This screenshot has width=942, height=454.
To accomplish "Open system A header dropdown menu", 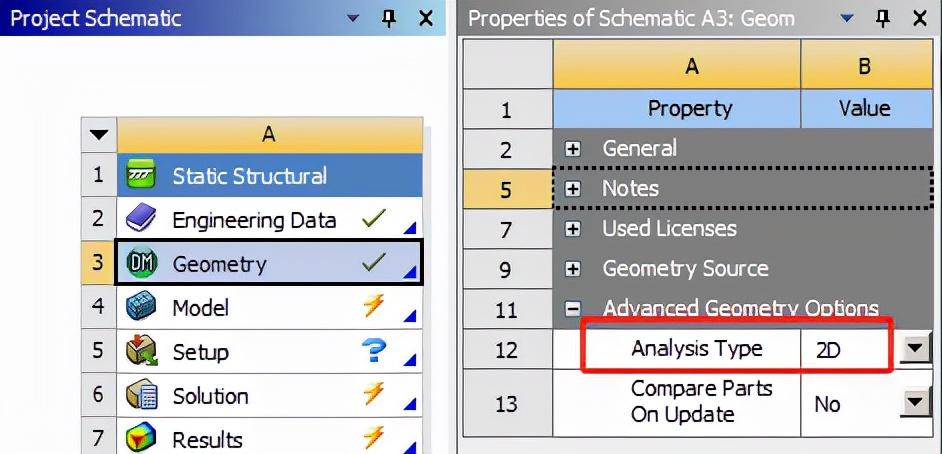I will click(97, 134).
